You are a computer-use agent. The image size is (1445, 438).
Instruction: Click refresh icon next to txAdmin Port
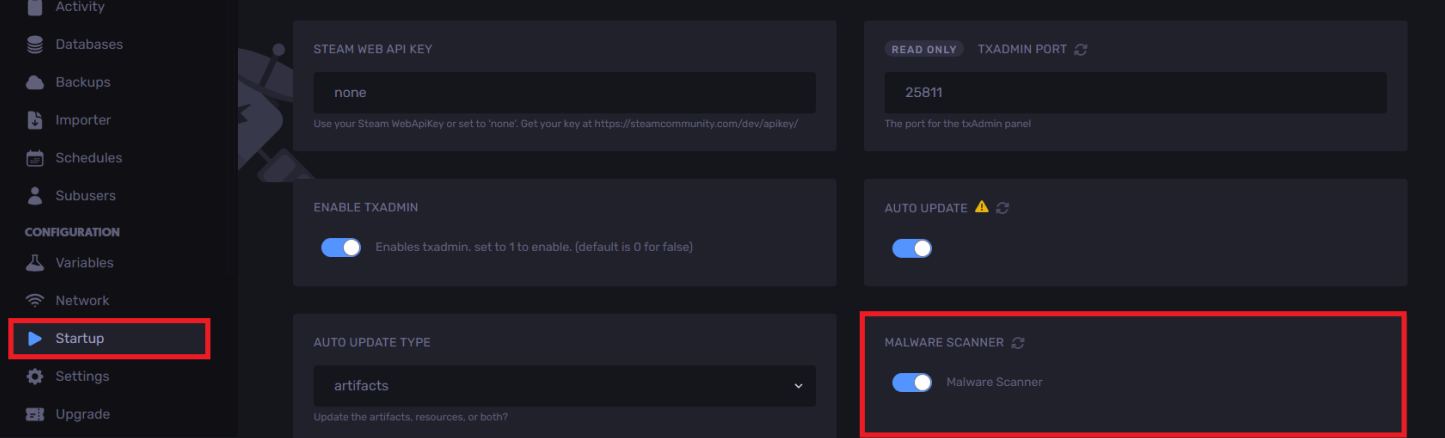(x=1081, y=49)
